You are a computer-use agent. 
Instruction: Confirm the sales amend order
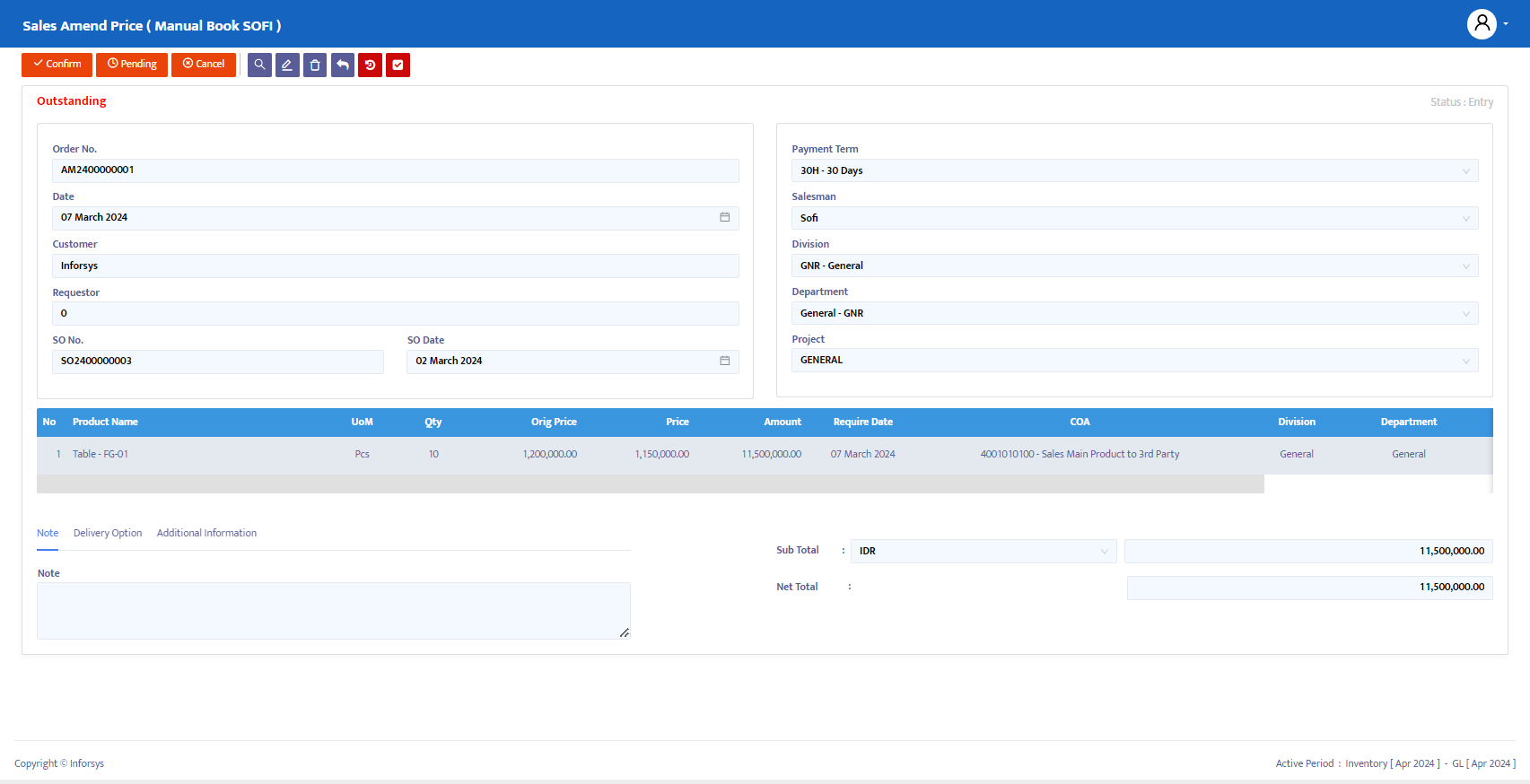point(57,65)
